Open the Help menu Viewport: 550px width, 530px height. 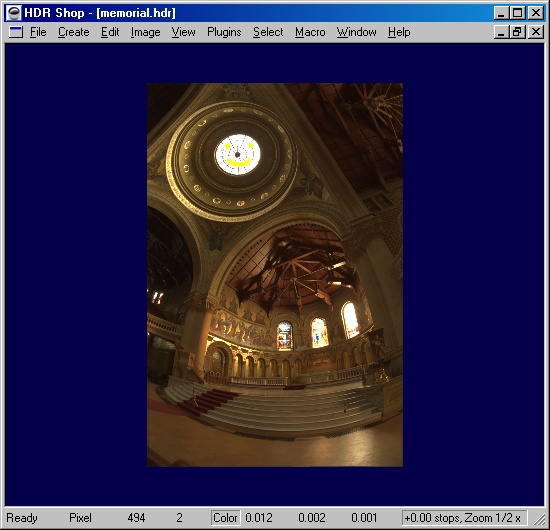click(x=399, y=32)
